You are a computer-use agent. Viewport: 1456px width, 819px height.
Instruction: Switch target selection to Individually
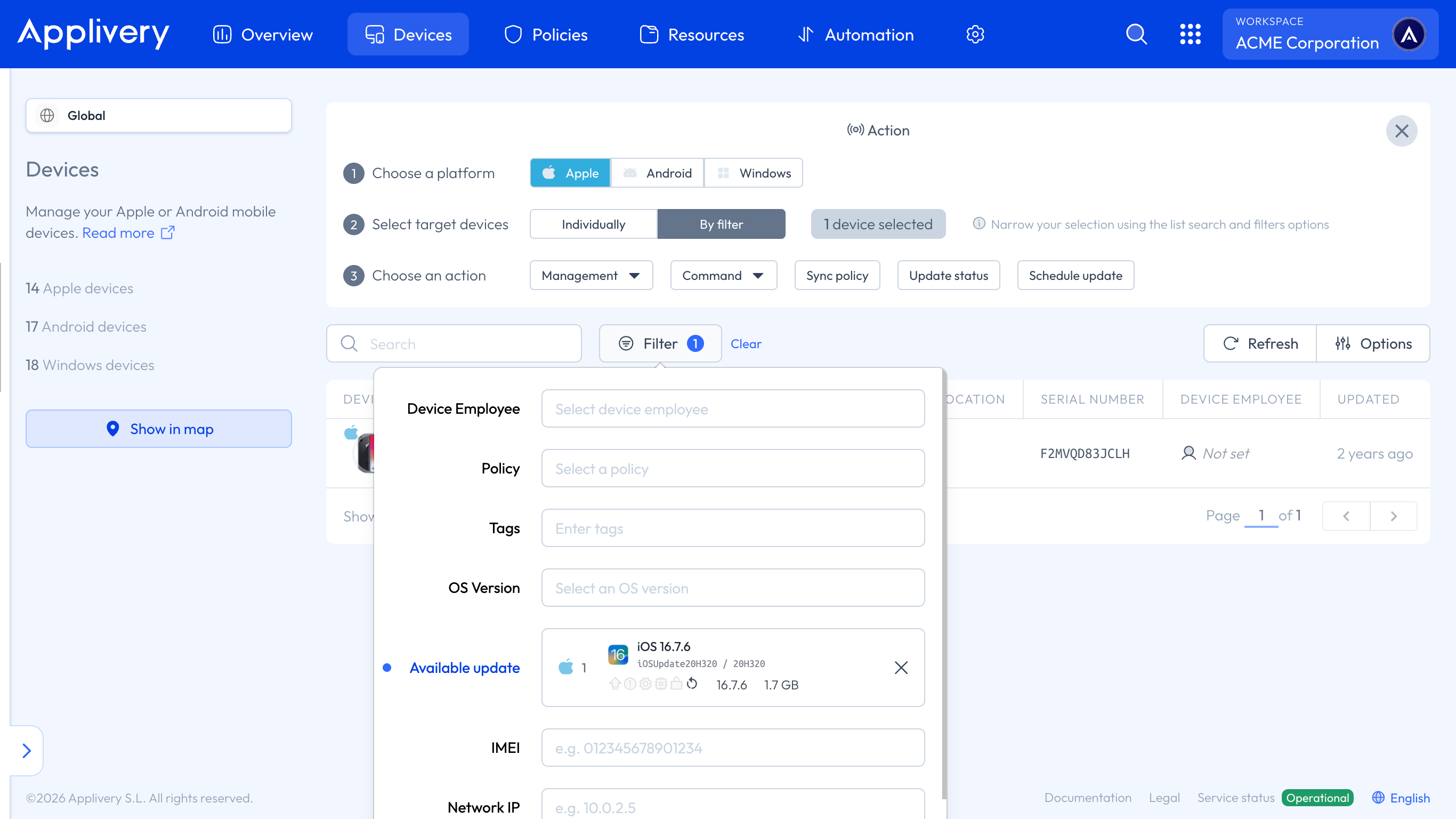click(x=594, y=224)
